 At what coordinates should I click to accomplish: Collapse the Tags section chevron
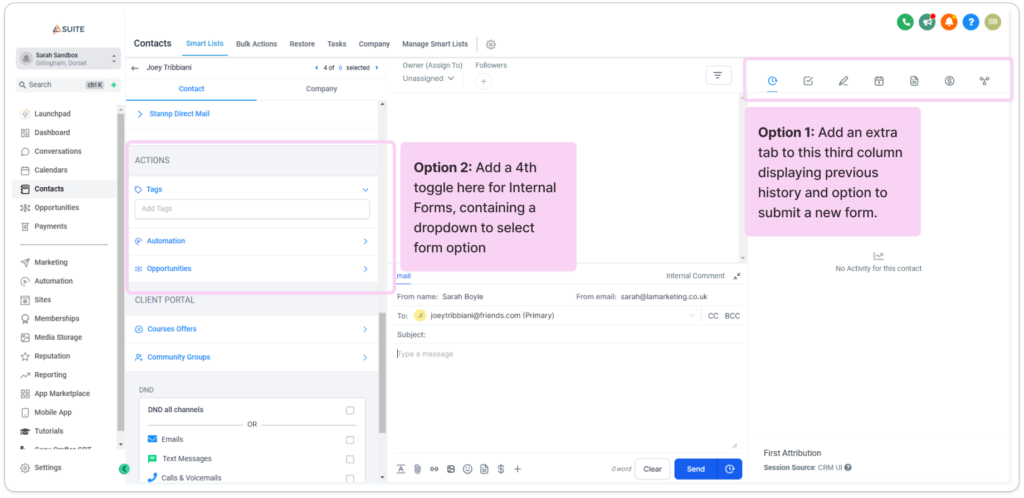pos(365,190)
